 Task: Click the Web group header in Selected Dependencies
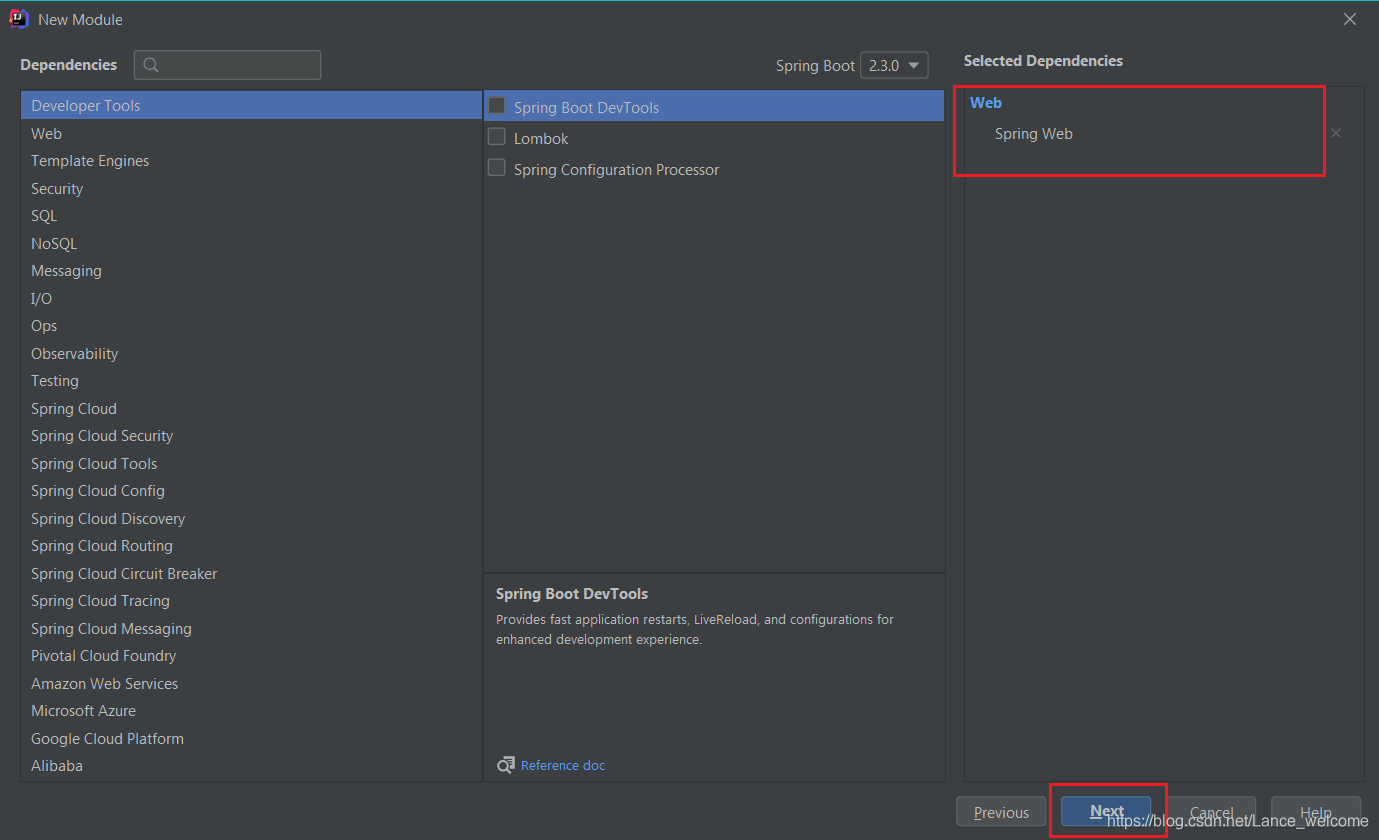click(x=986, y=102)
